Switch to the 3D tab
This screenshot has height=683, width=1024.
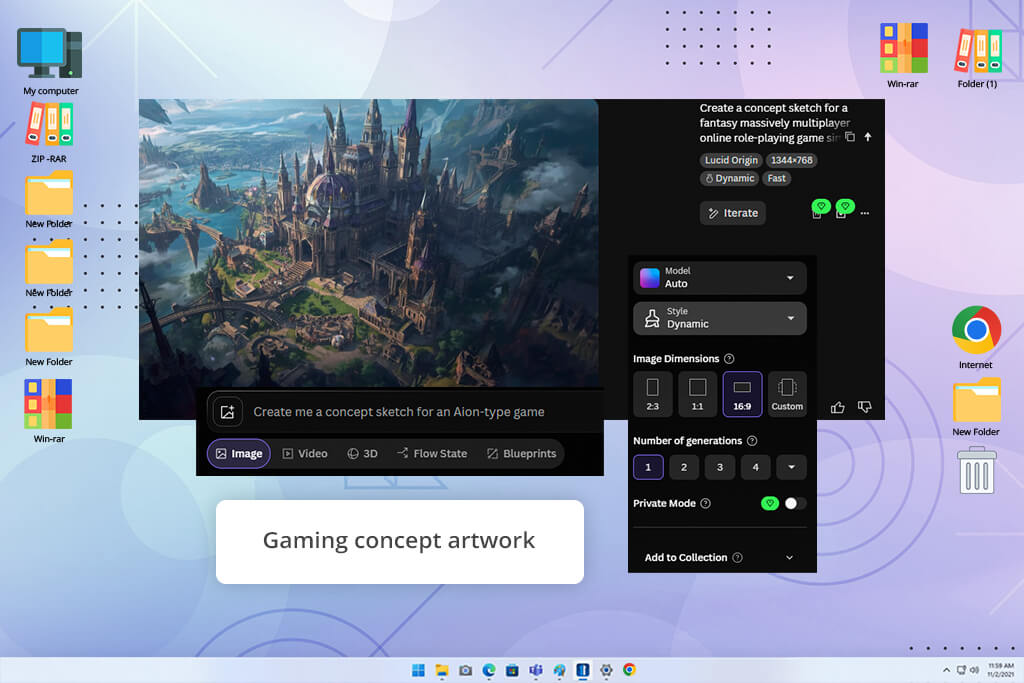click(x=362, y=454)
